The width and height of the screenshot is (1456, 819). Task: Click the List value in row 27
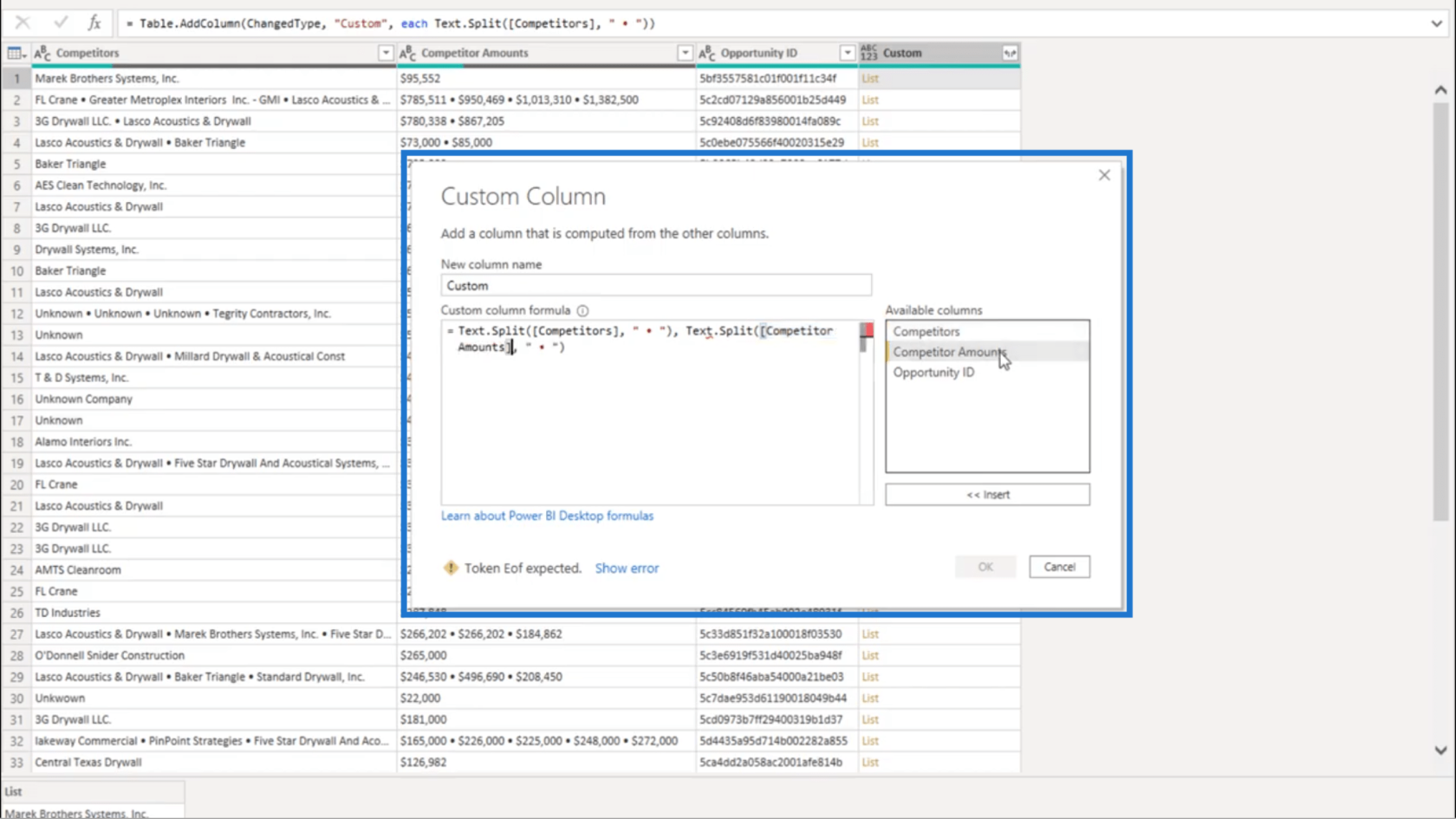[870, 634]
